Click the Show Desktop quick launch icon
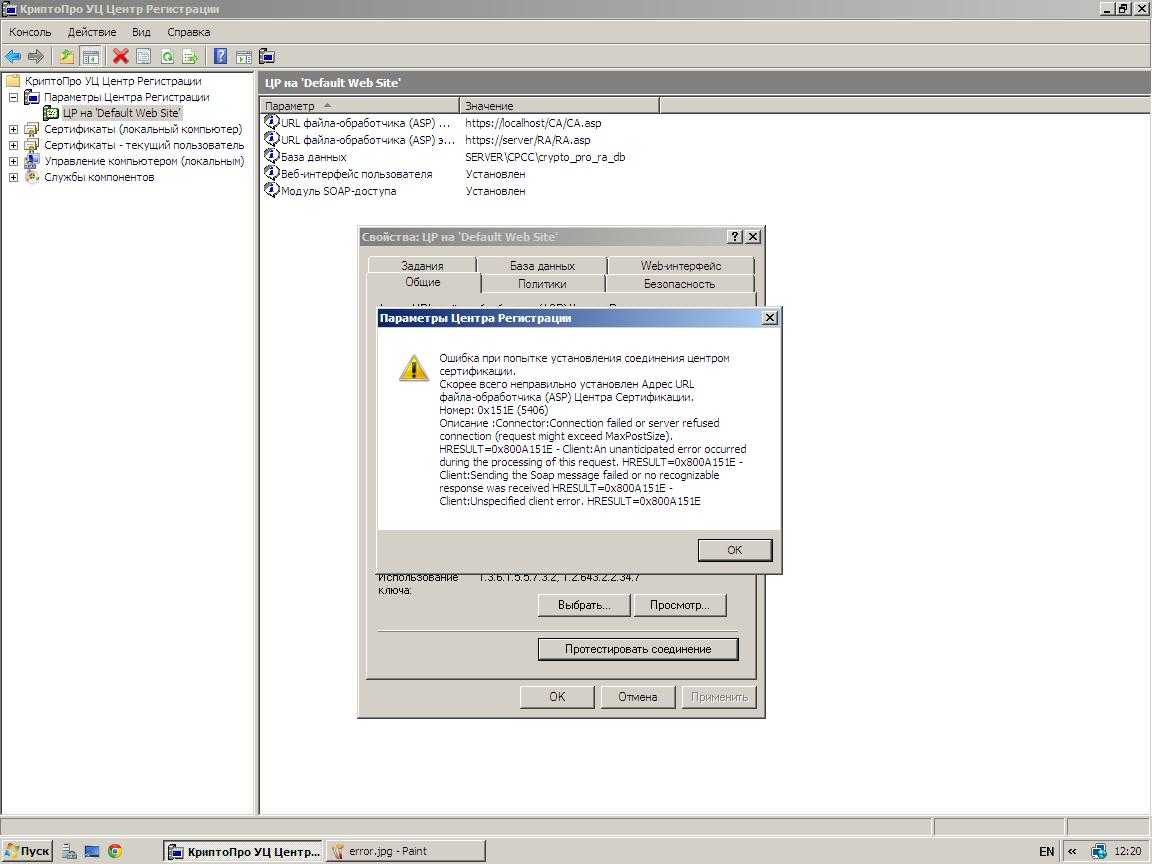The height and width of the screenshot is (864, 1152). click(92, 851)
